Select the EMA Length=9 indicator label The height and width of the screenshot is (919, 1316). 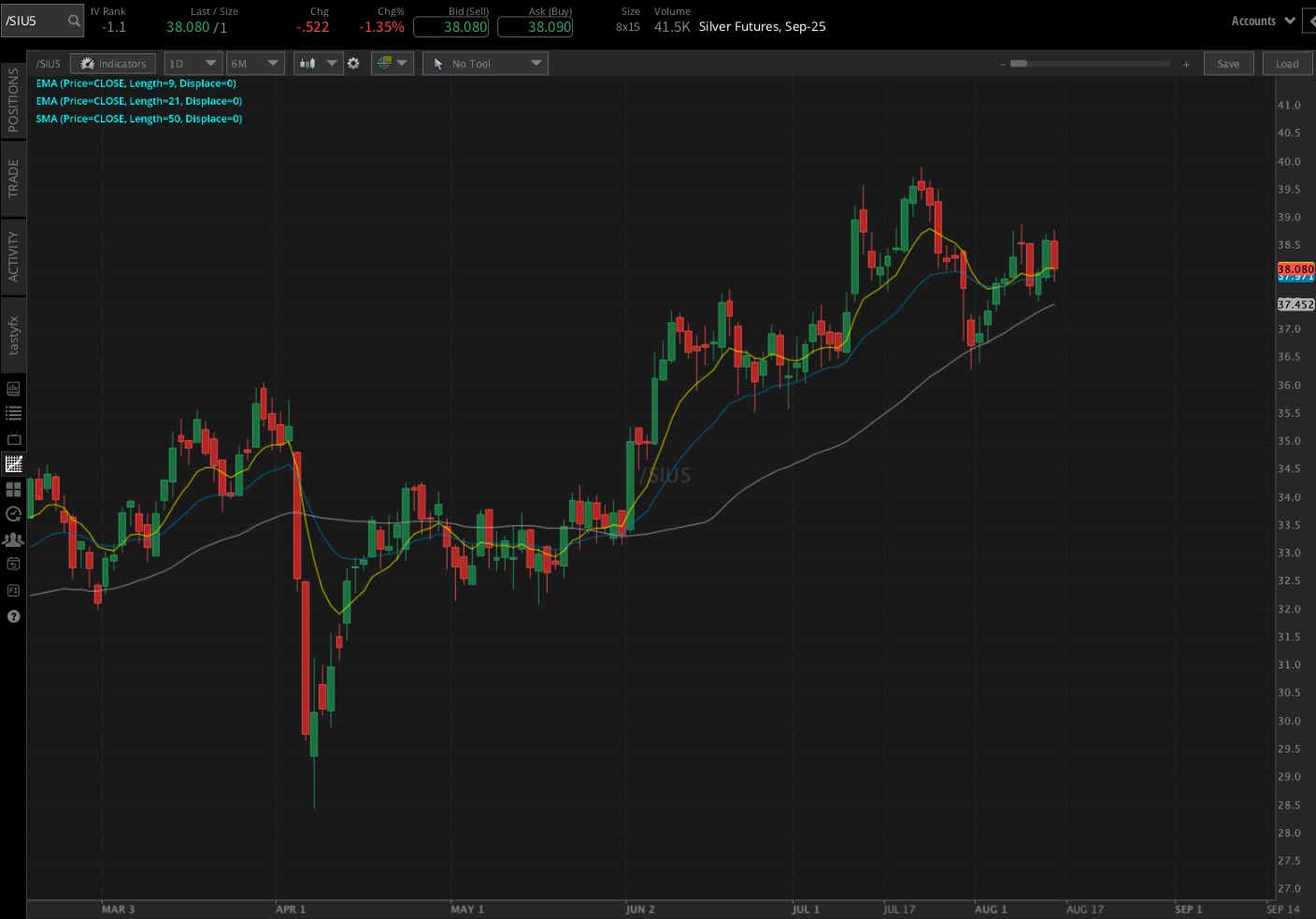[136, 83]
